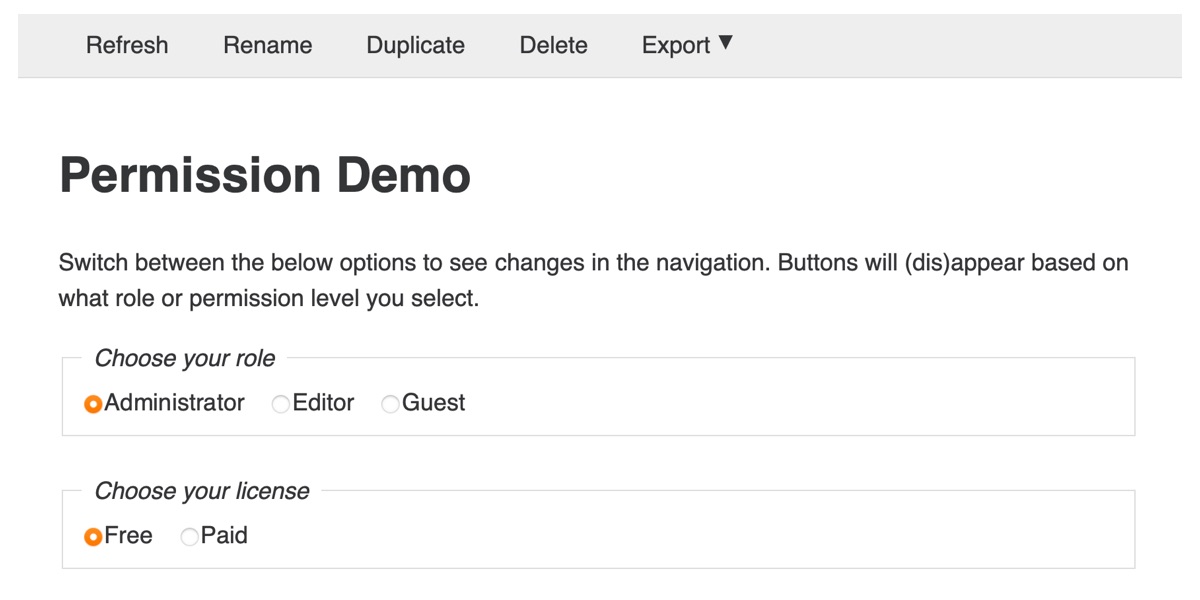Select the Free license radio button

click(x=93, y=537)
